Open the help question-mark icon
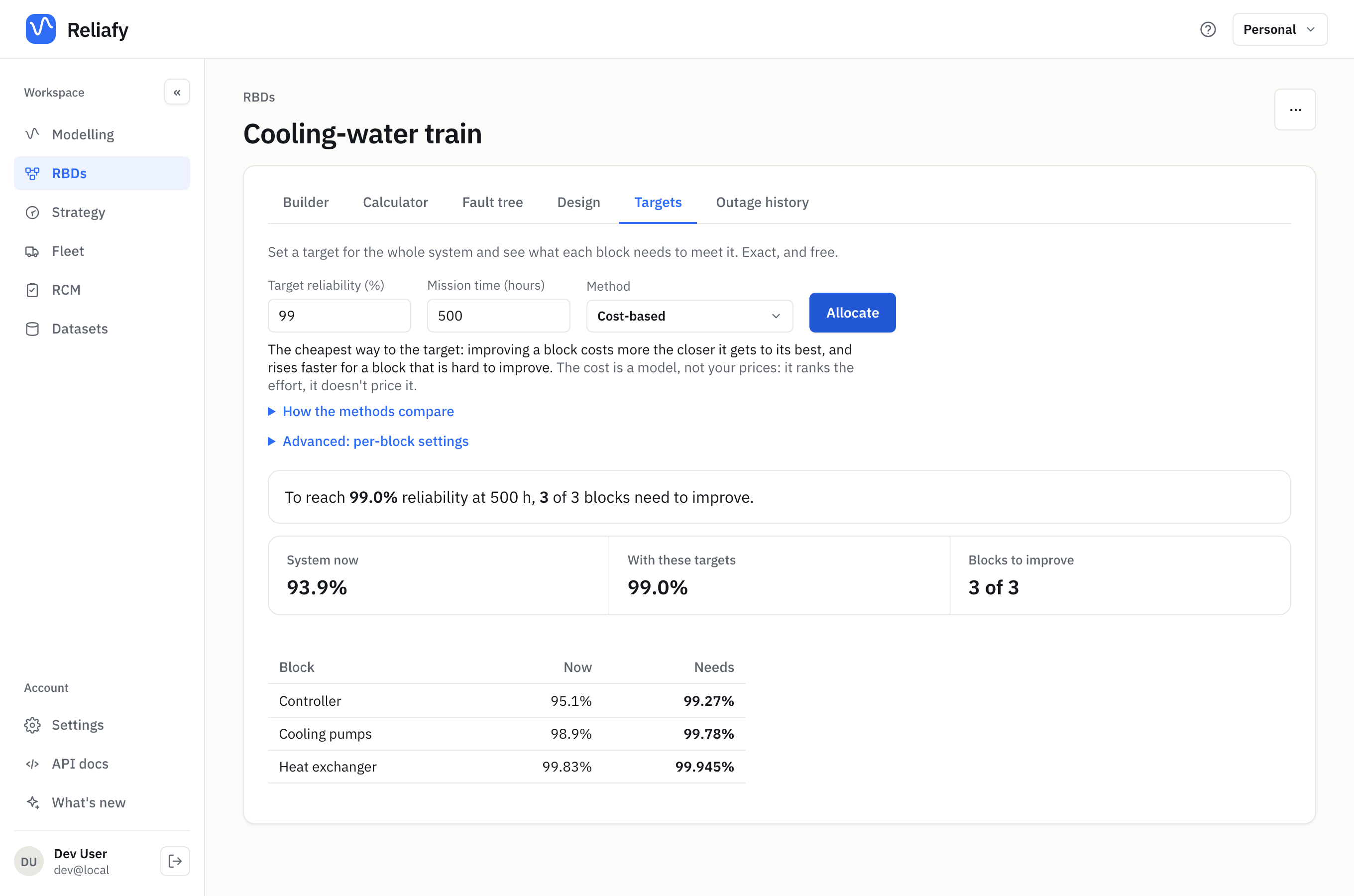The height and width of the screenshot is (896, 1354). (1208, 29)
